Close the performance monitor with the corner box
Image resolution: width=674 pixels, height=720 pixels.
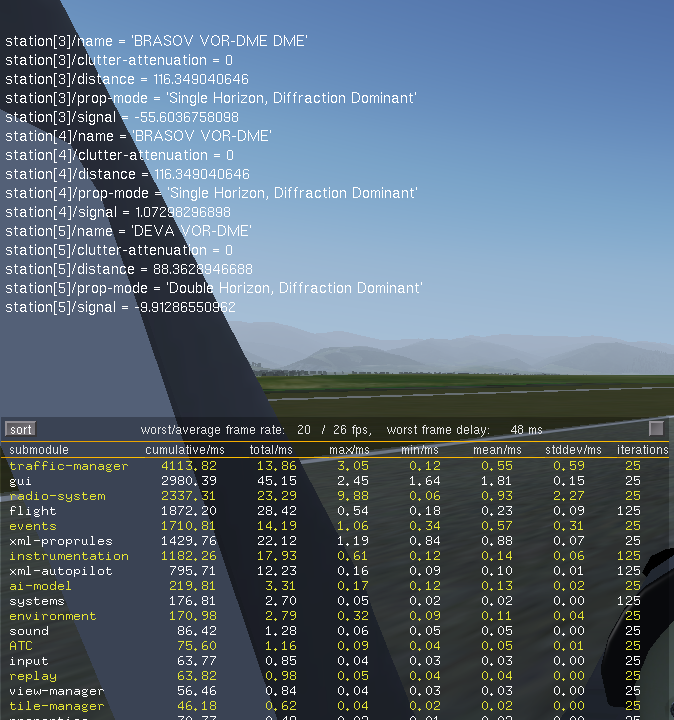(656, 428)
